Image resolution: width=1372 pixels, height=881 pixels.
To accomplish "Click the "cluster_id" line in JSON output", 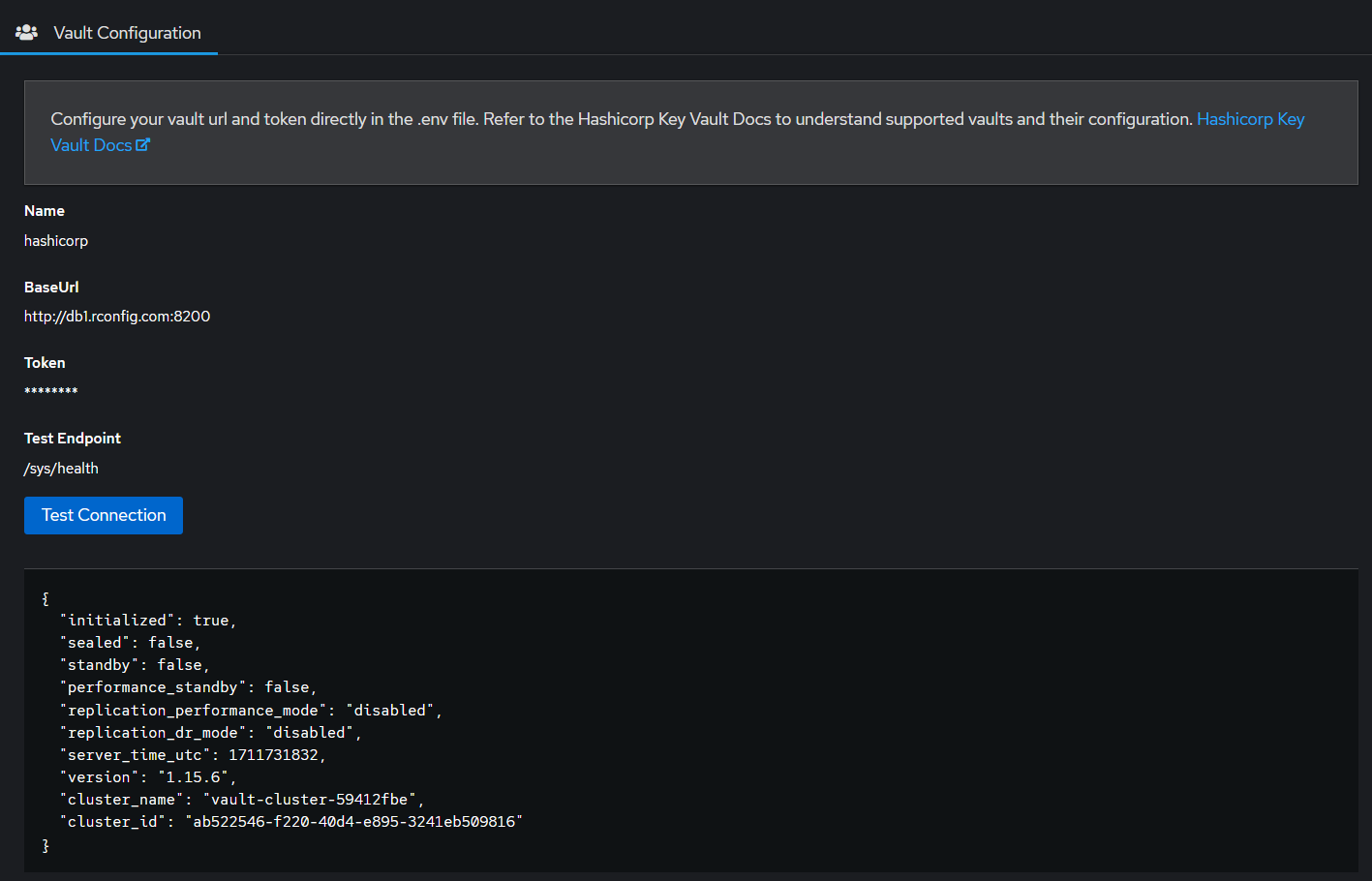I will (290, 822).
